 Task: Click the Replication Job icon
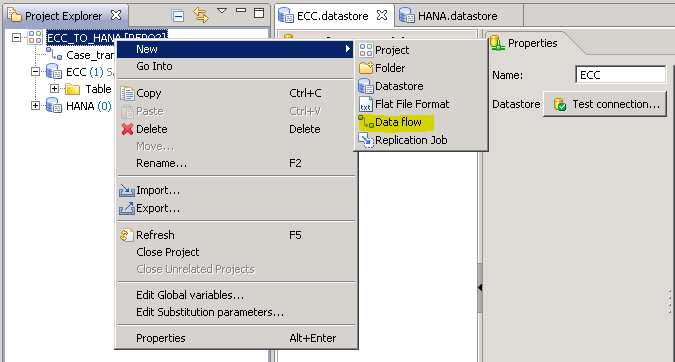[x=366, y=140]
